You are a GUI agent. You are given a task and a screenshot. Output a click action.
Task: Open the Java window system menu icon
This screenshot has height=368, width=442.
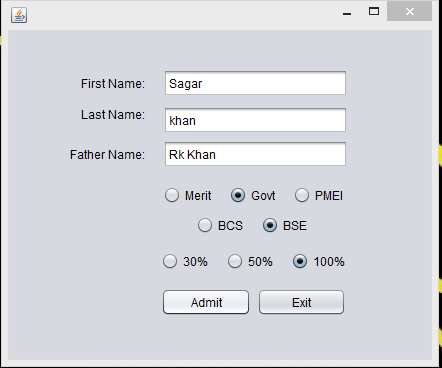19,15
